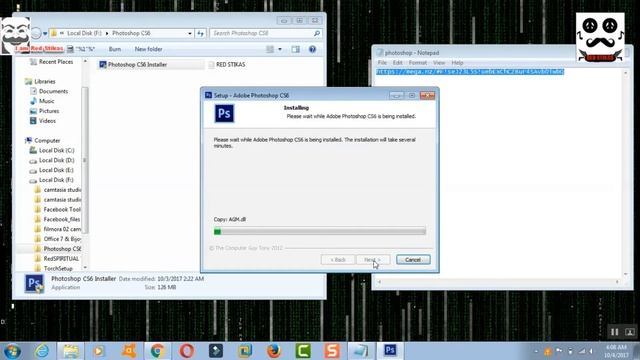Image resolution: width=640 pixels, height=360 pixels.
Task: Open Snagit orange S taskbar icon
Action: (x=332, y=351)
